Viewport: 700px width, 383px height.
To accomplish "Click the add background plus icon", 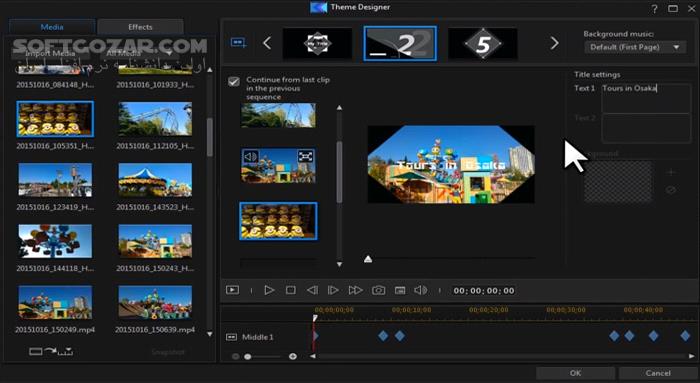I will [x=671, y=172].
